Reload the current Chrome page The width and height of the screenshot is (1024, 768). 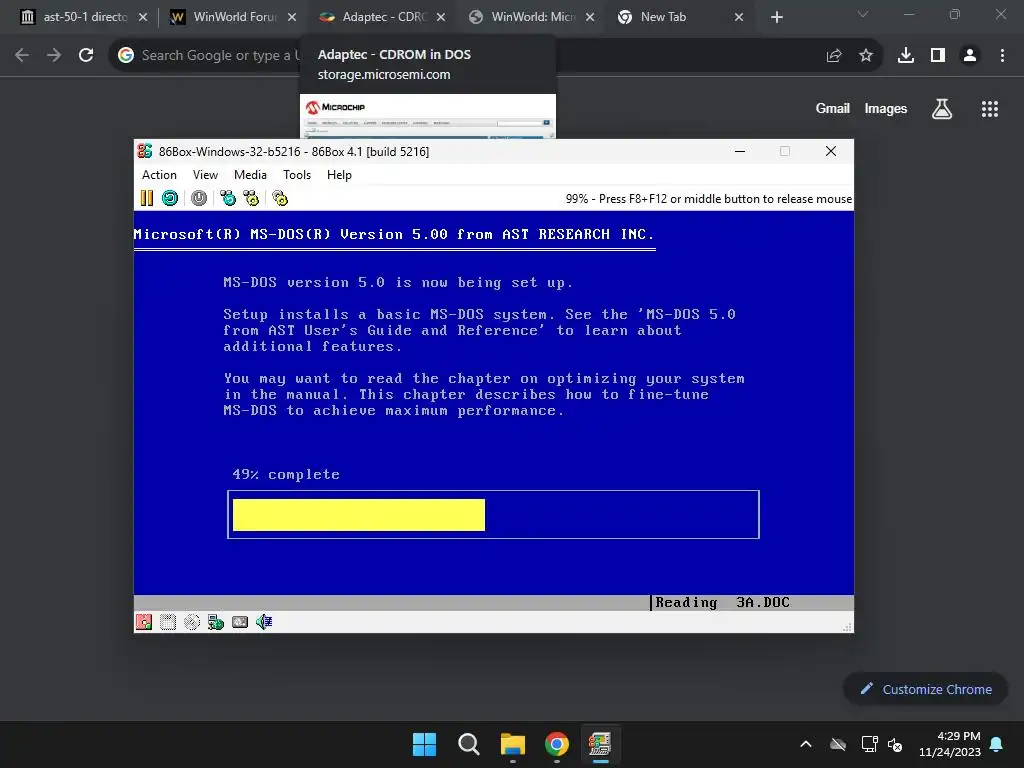tap(86, 56)
